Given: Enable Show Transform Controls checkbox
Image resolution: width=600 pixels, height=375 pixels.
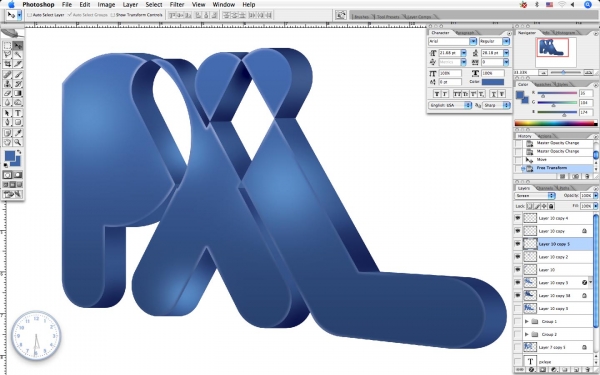Looking at the screenshot, I should click(x=112, y=15).
